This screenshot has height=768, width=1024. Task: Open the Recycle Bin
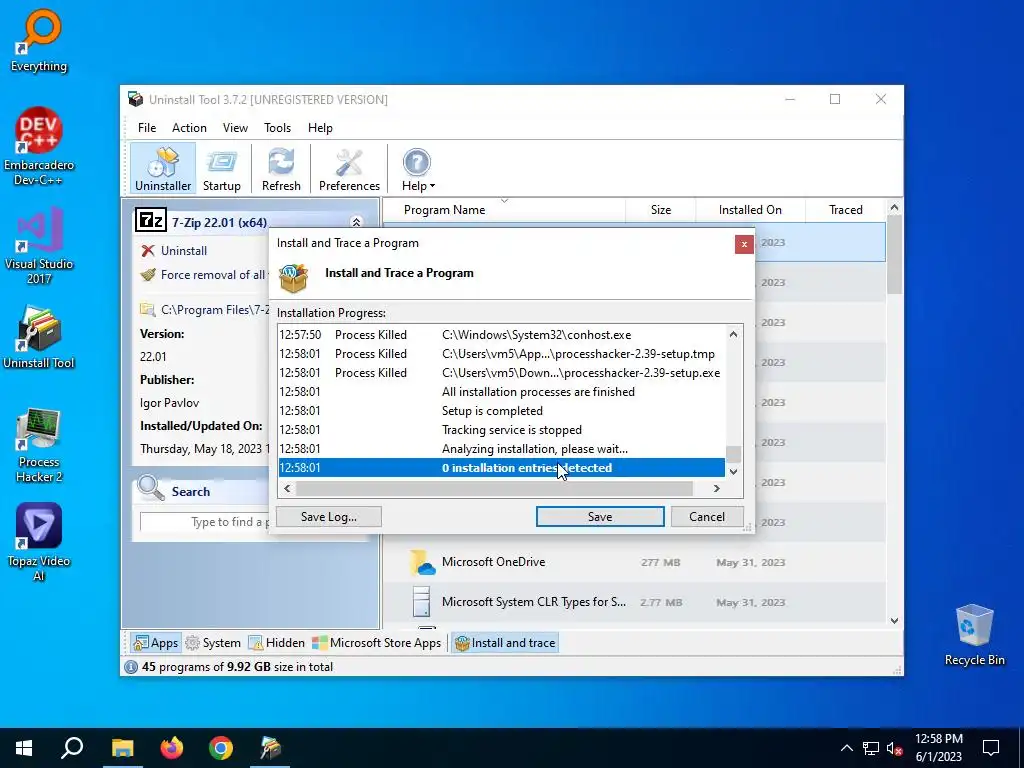(x=974, y=634)
